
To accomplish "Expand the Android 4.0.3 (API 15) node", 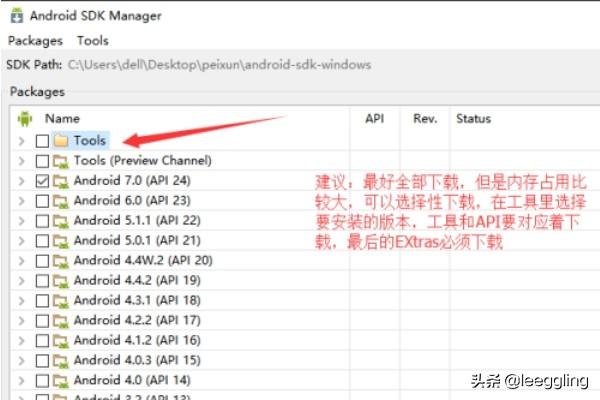I will pyautogui.click(x=21, y=361).
